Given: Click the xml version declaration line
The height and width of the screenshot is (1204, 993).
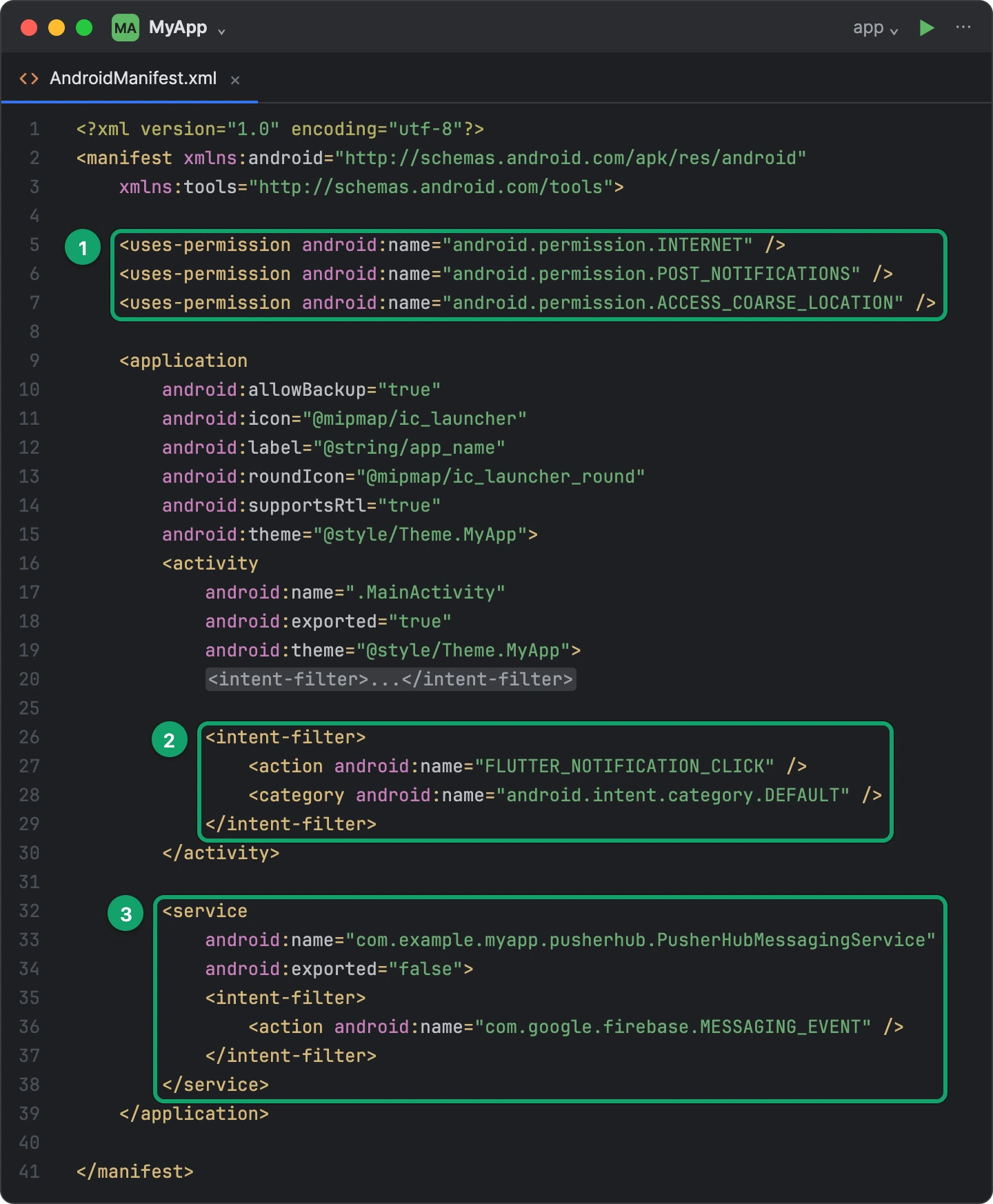Looking at the screenshot, I should coord(280,129).
